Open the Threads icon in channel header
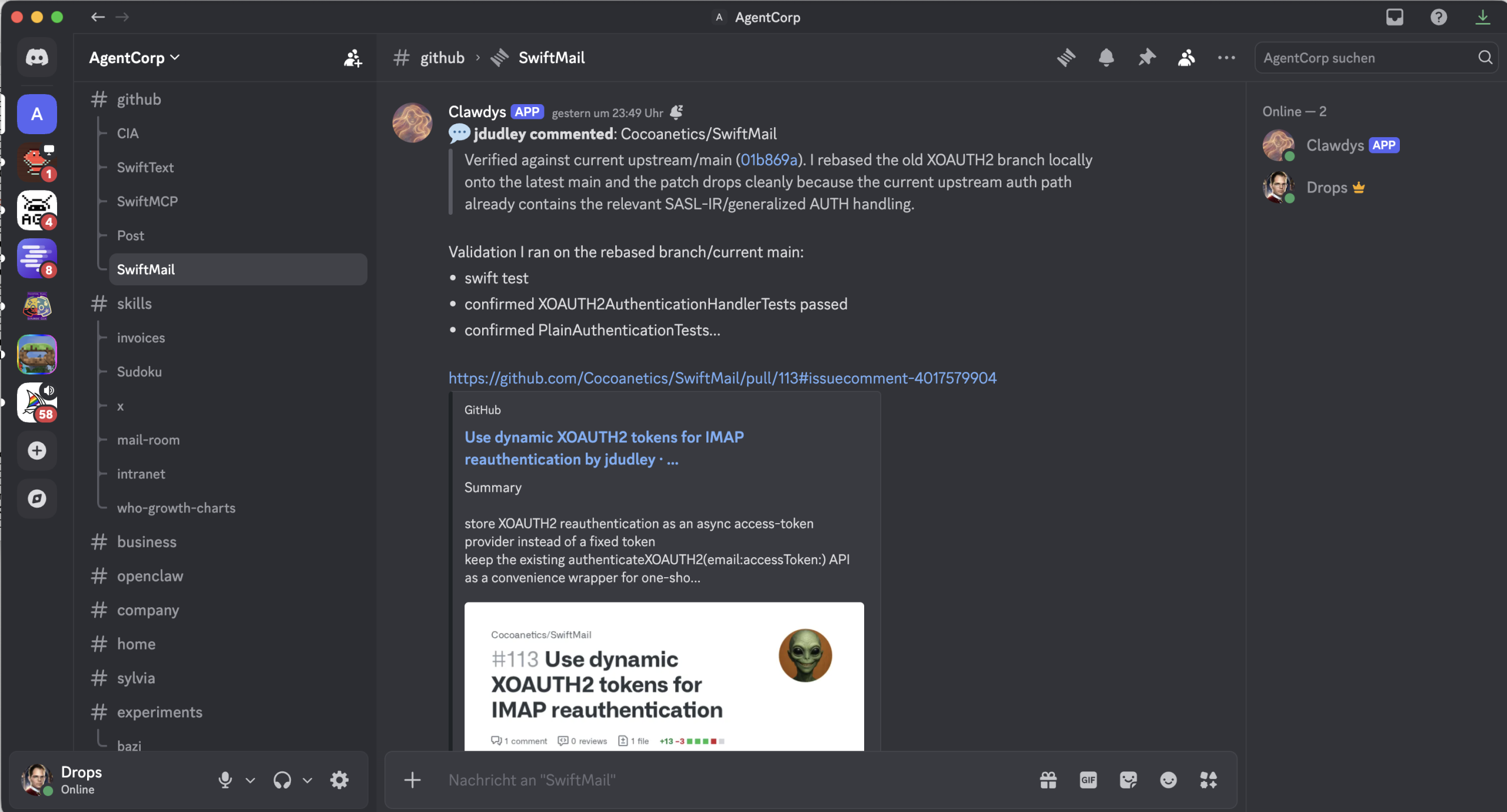The width and height of the screenshot is (1507, 812). pos(1066,58)
